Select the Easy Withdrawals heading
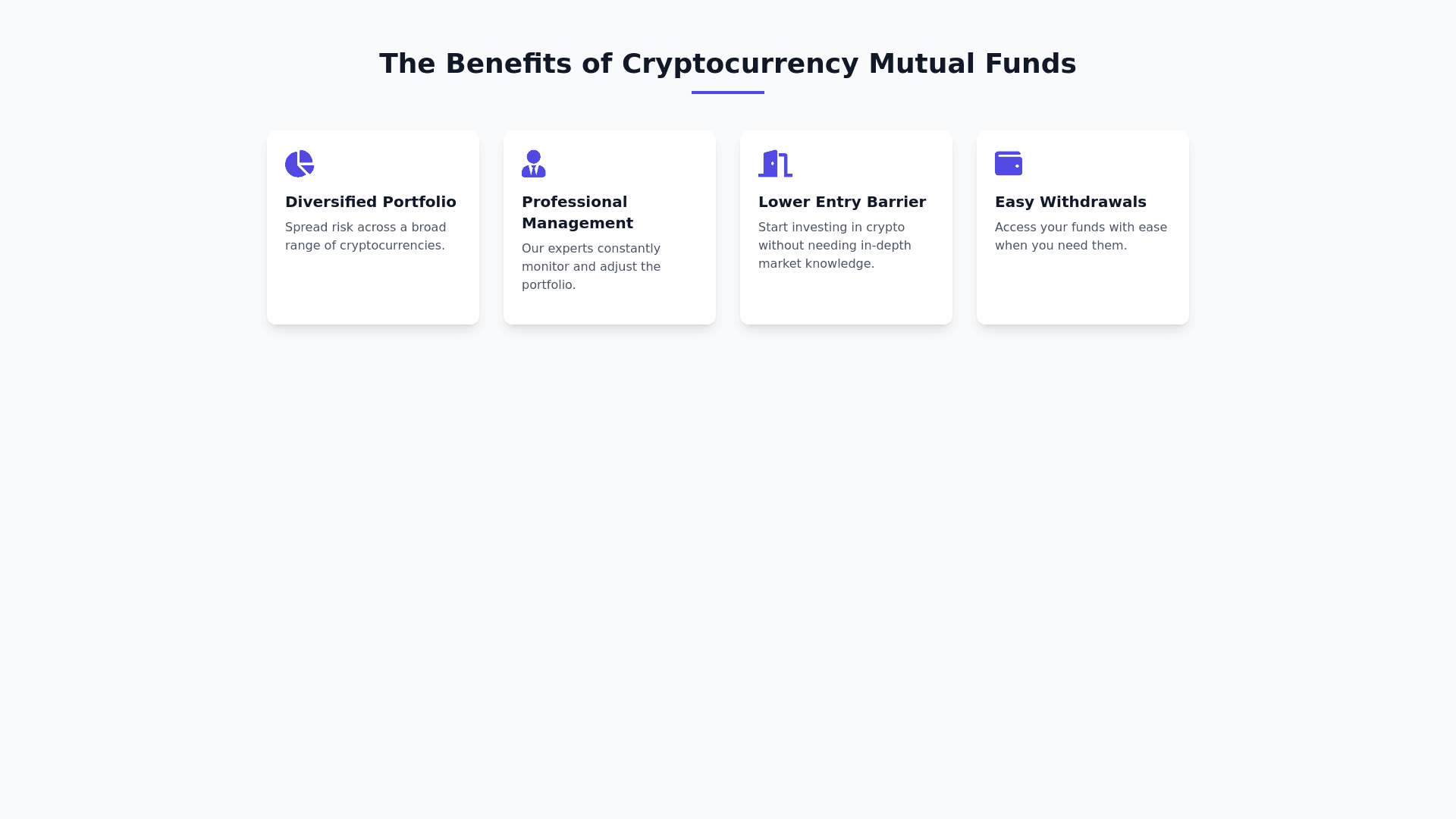The height and width of the screenshot is (819, 1456). (1070, 202)
